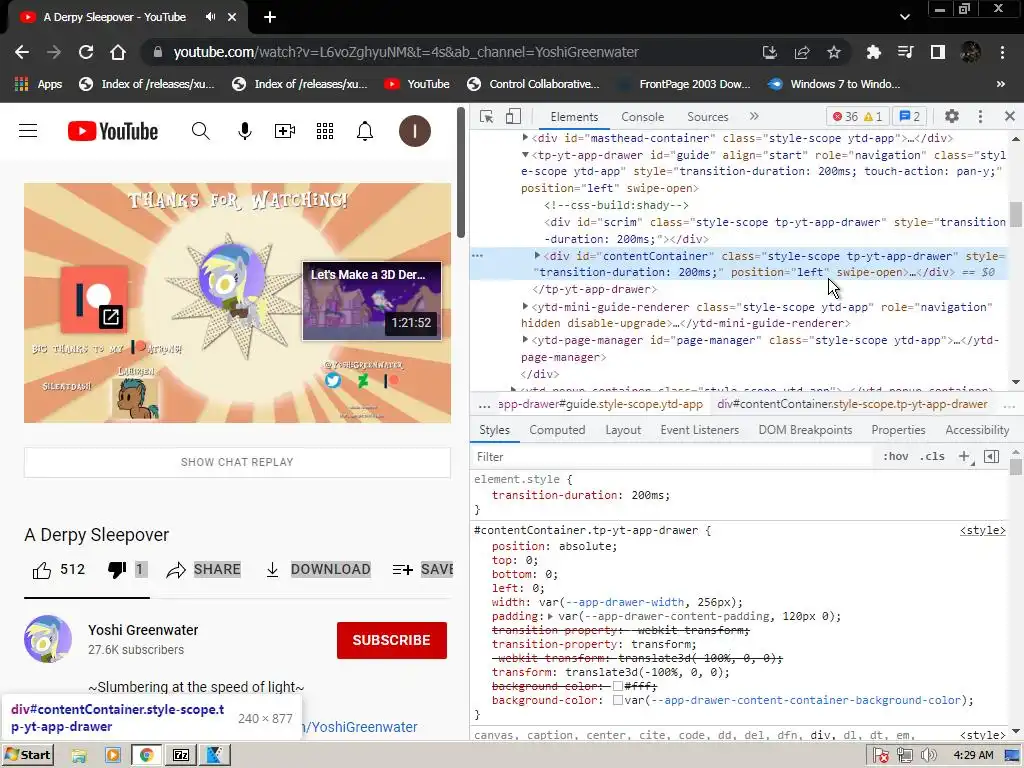Click SHOW CHAT REPLAY
Screen dimensions: 1024x768
pyautogui.click(x=237, y=462)
